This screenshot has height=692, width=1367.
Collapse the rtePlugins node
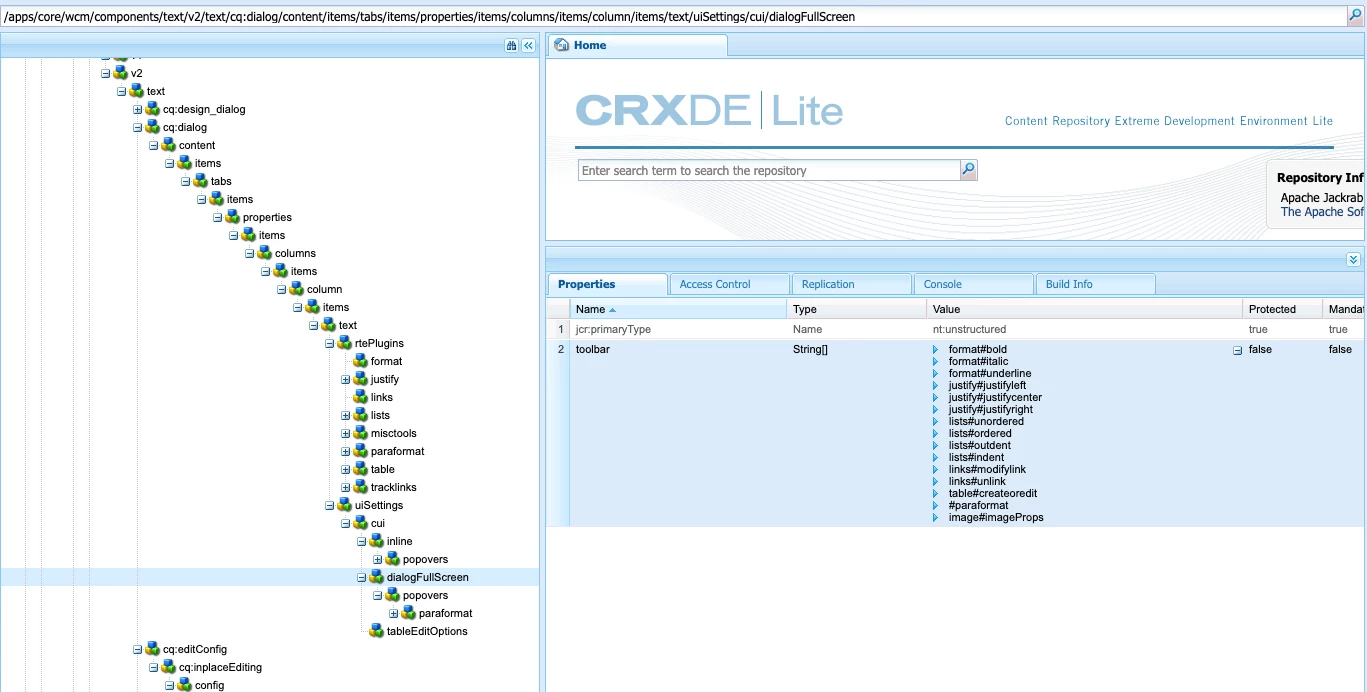[x=330, y=343]
